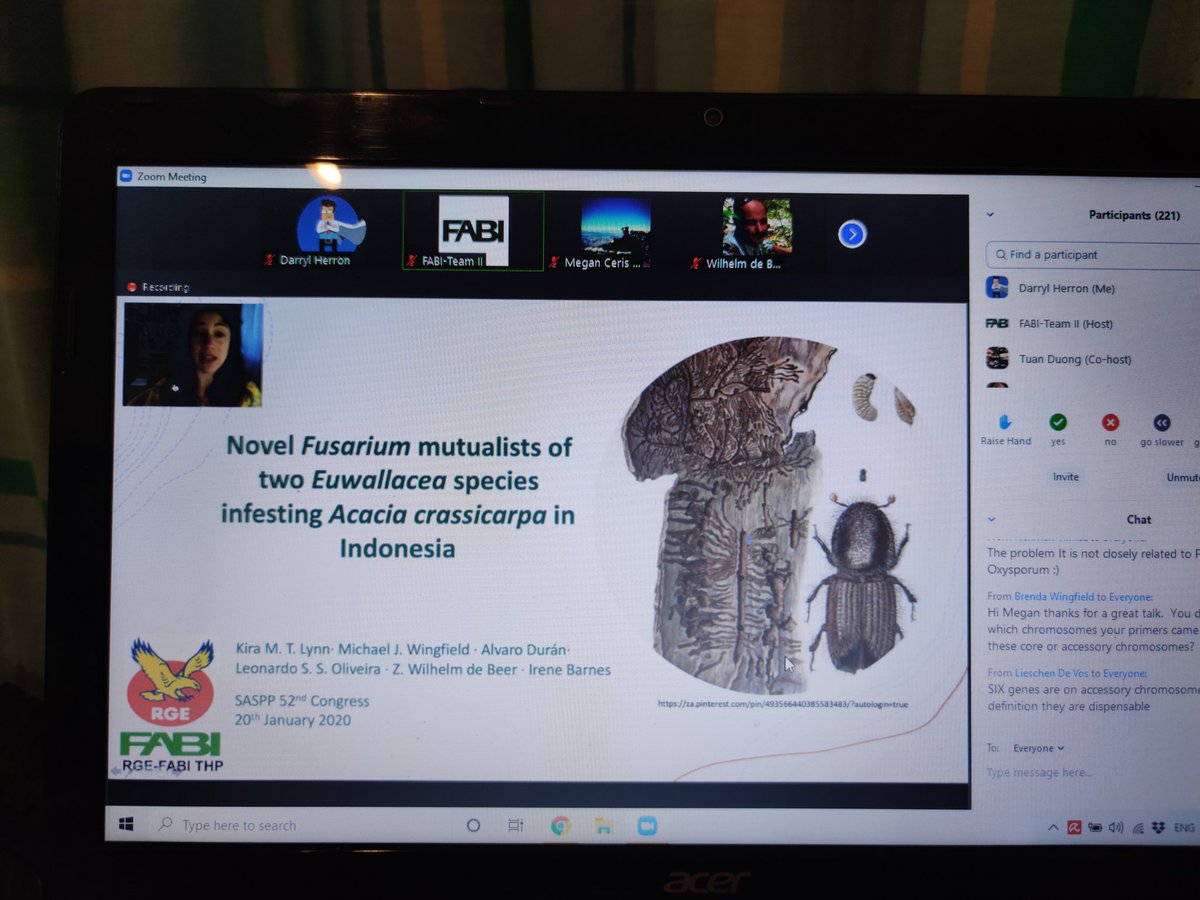Open the "To: Everyone" chat recipient dropdown
The height and width of the screenshot is (900, 1200).
click(1037, 747)
